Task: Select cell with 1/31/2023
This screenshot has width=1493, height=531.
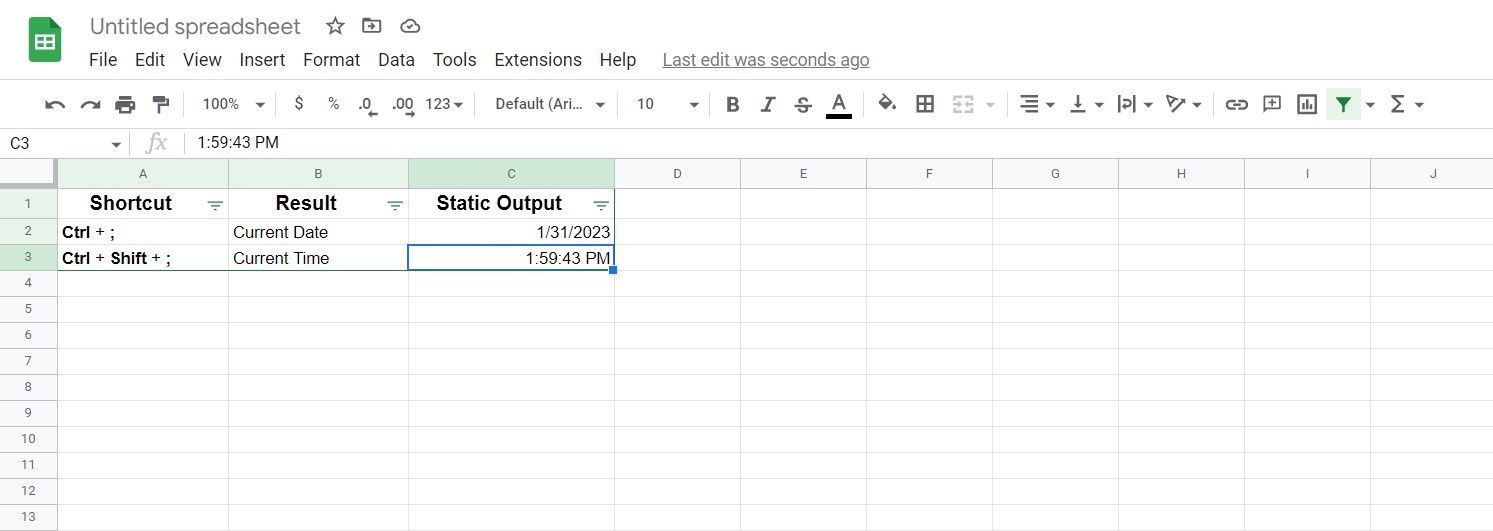Action: pos(511,232)
